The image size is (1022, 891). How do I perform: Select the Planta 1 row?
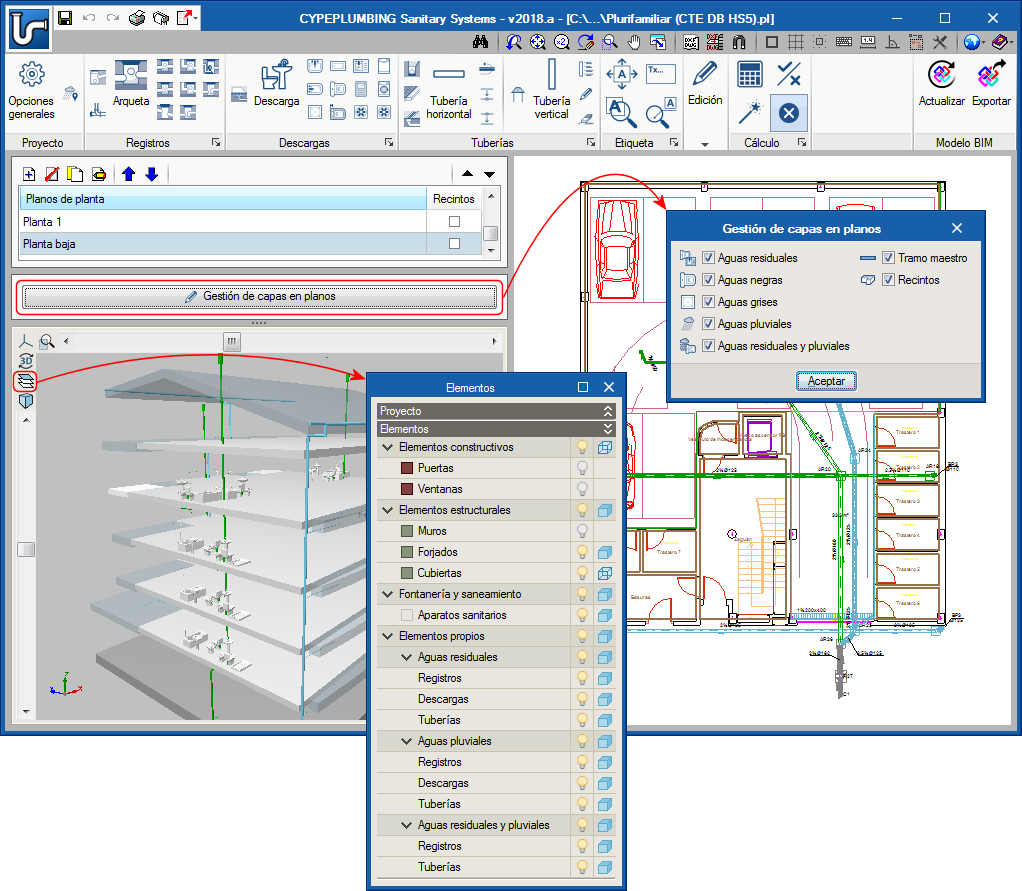(x=222, y=222)
